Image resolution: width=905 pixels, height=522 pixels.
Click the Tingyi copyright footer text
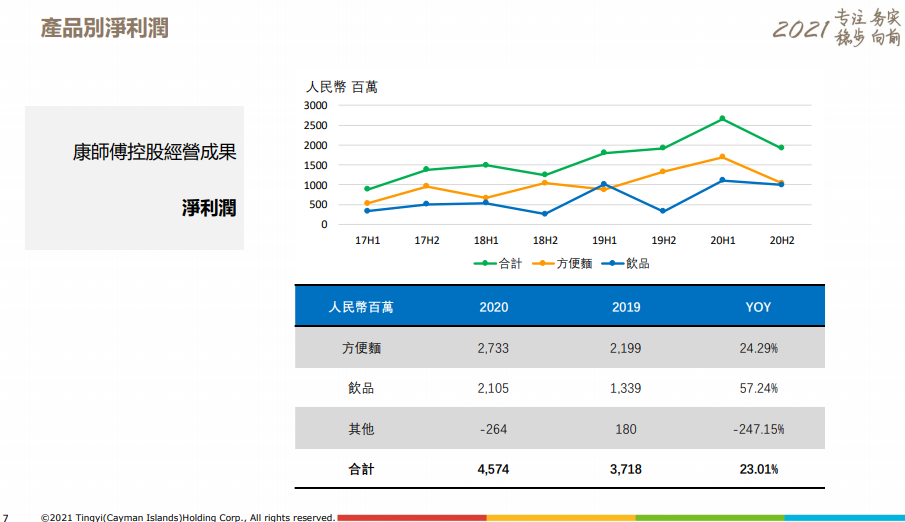click(188, 517)
